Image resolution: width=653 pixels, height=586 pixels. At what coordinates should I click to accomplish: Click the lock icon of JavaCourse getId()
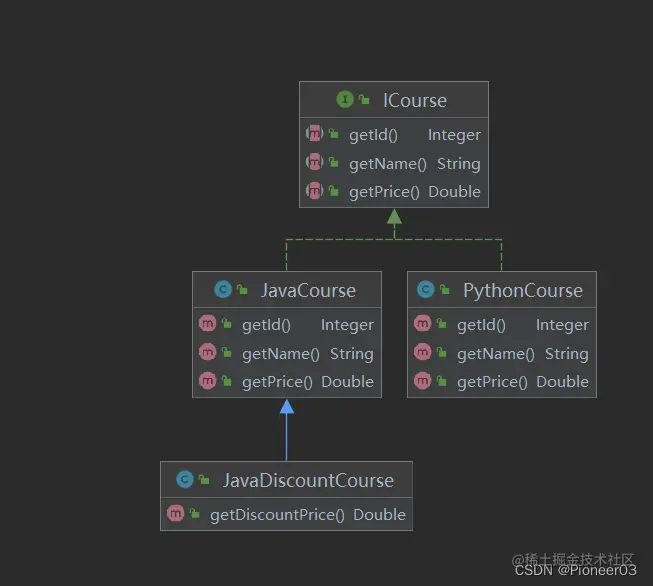[226, 323]
